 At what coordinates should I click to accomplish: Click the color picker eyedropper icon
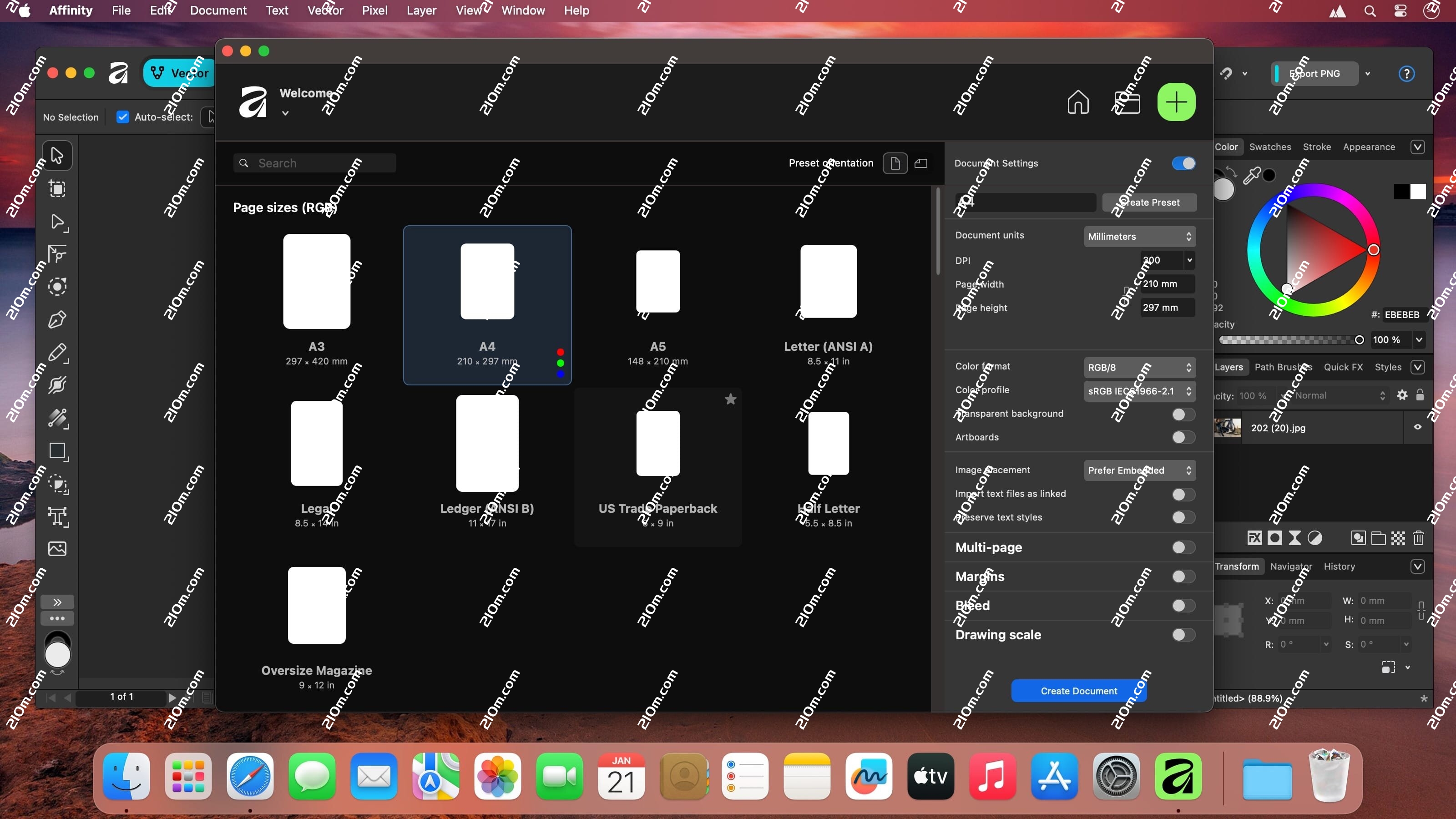coord(1252,175)
